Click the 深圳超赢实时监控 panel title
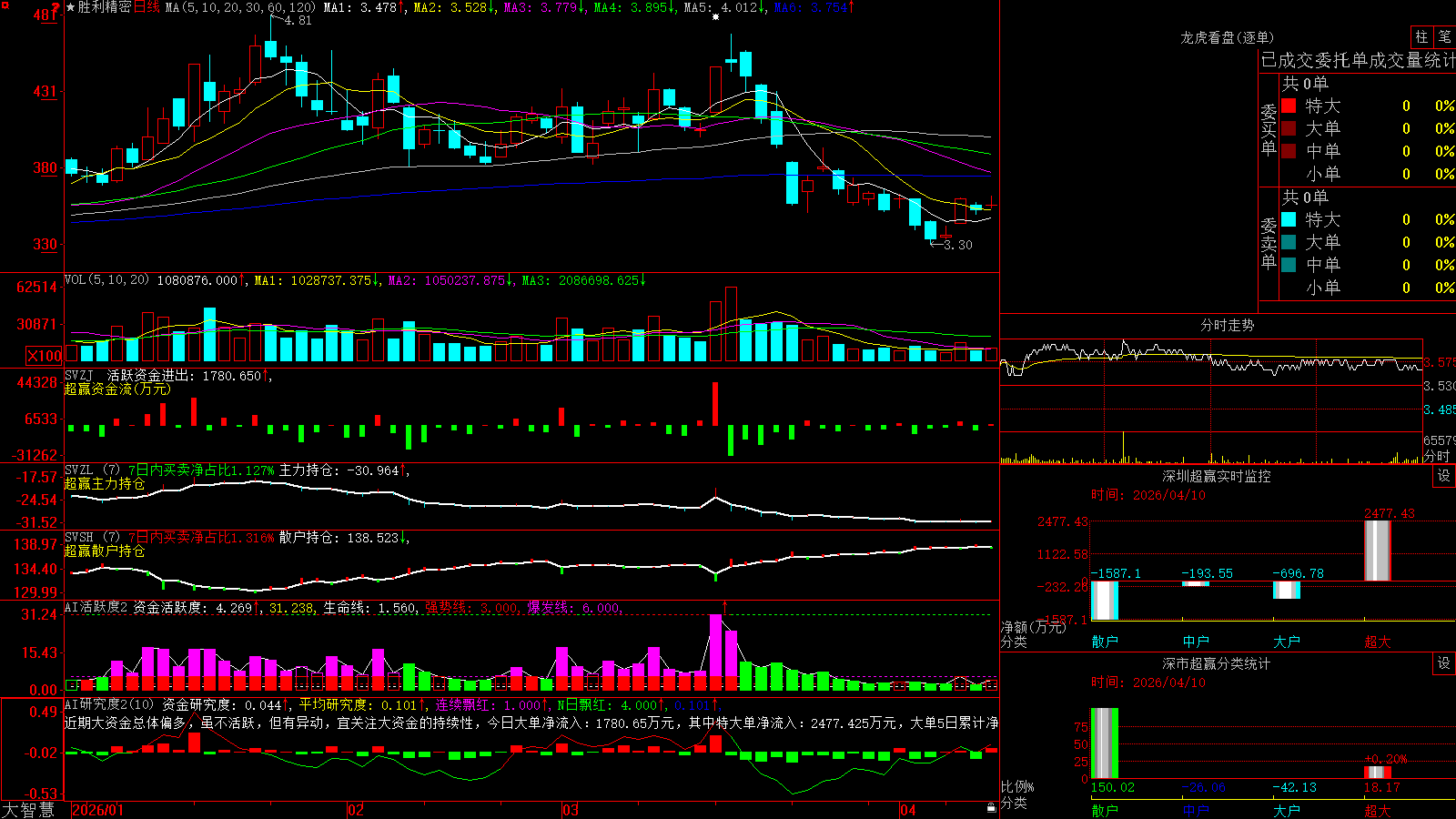Image resolution: width=1456 pixels, height=819 pixels. pos(1217,476)
